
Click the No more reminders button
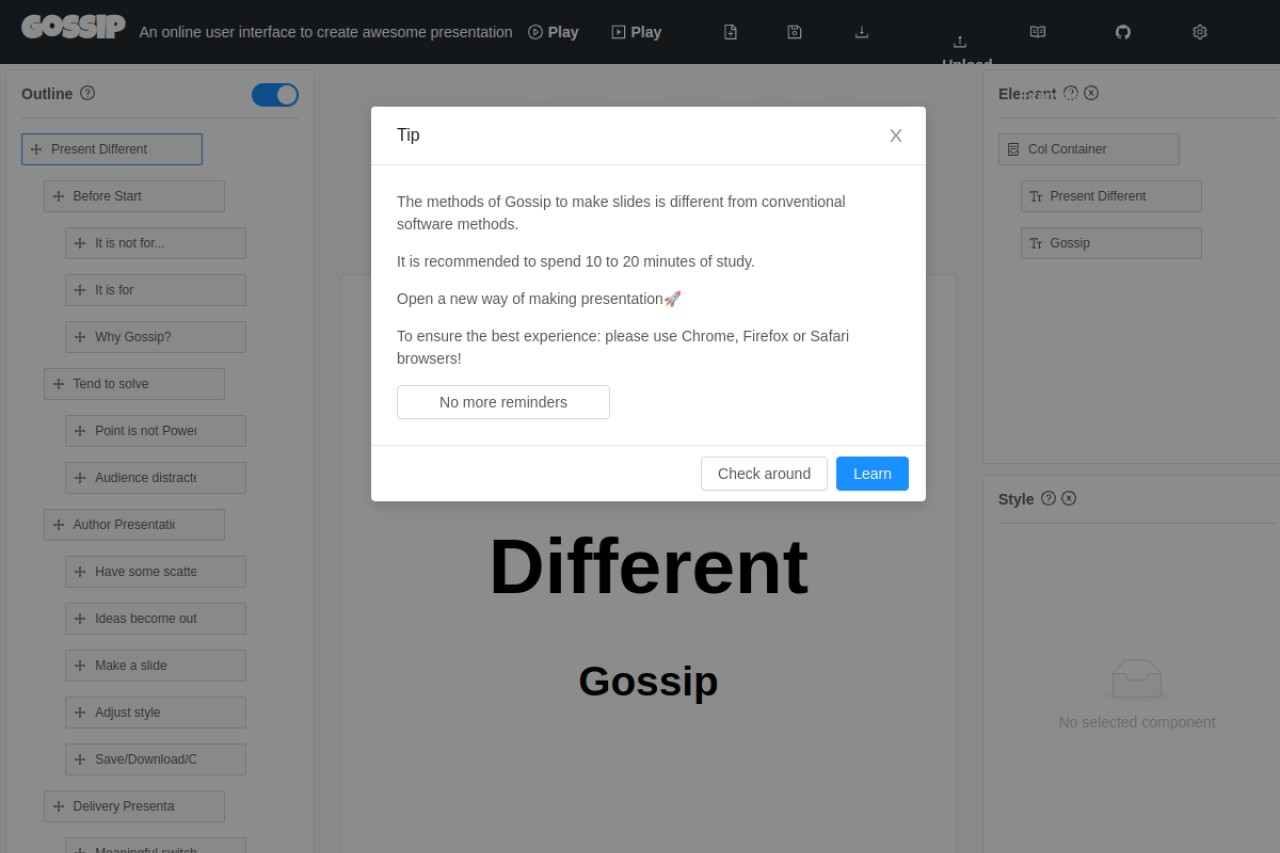click(x=503, y=402)
